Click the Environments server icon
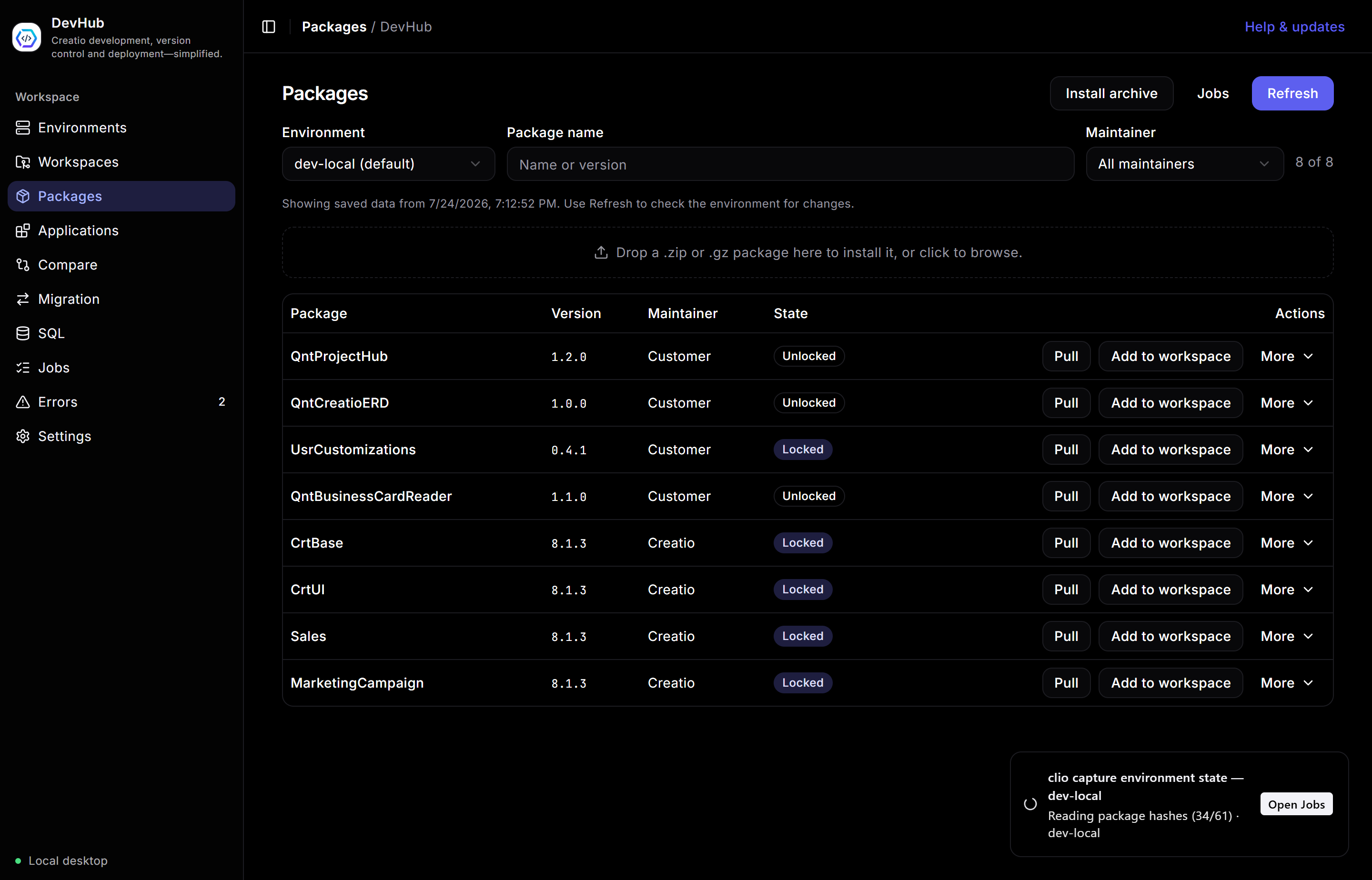Viewport: 1372px width, 880px height. (x=23, y=128)
